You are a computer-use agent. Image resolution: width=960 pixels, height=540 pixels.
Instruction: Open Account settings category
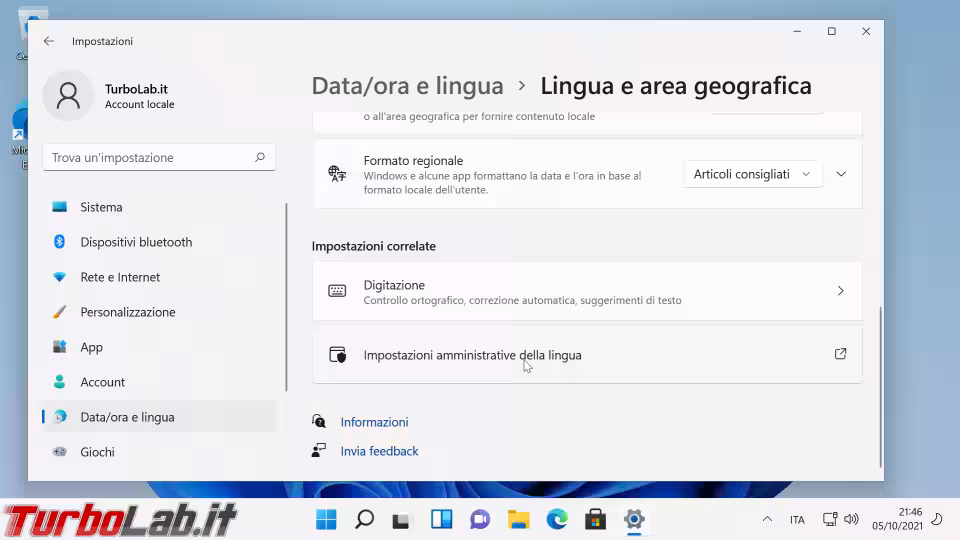tap(159, 381)
